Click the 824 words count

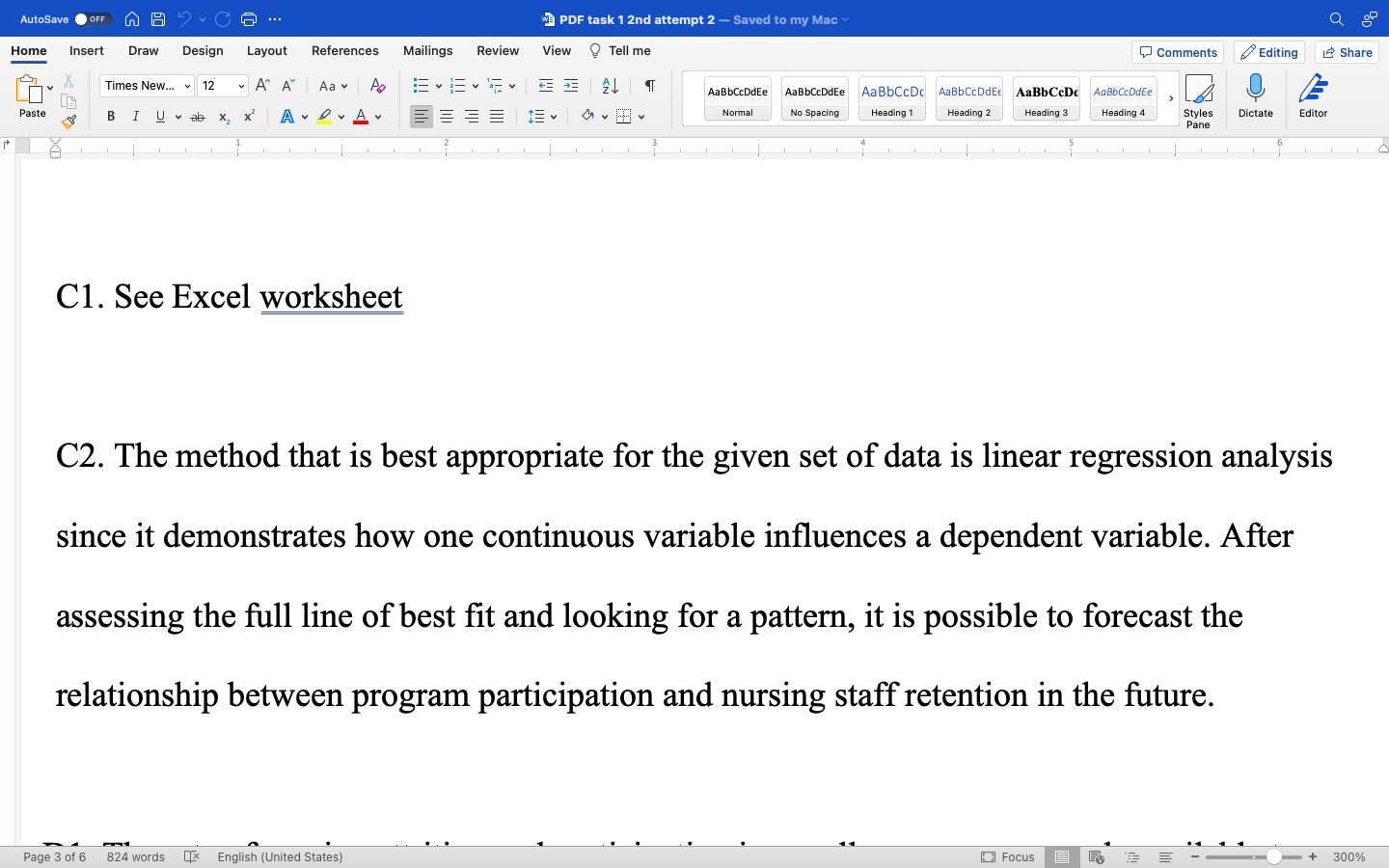tap(136, 856)
